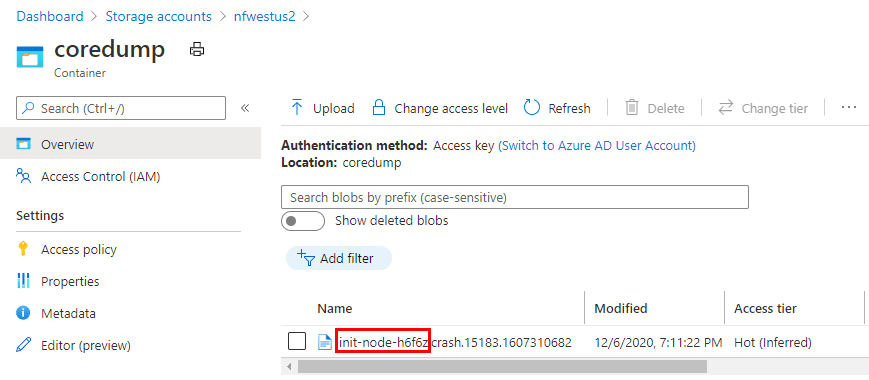Click the Refresh circular arrow icon

click(532, 107)
